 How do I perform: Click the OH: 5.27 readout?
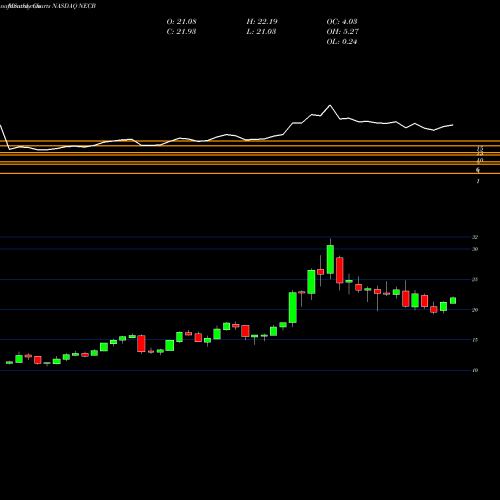click(x=342, y=32)
